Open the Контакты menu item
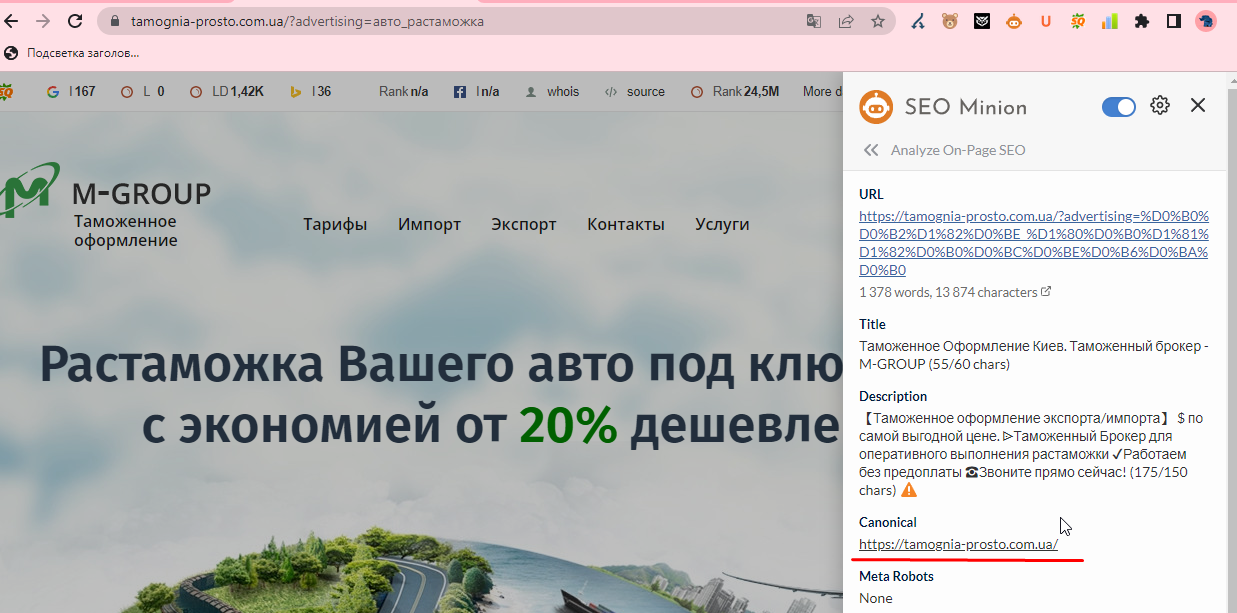The image size is (1237, 613). click(626, 224)
